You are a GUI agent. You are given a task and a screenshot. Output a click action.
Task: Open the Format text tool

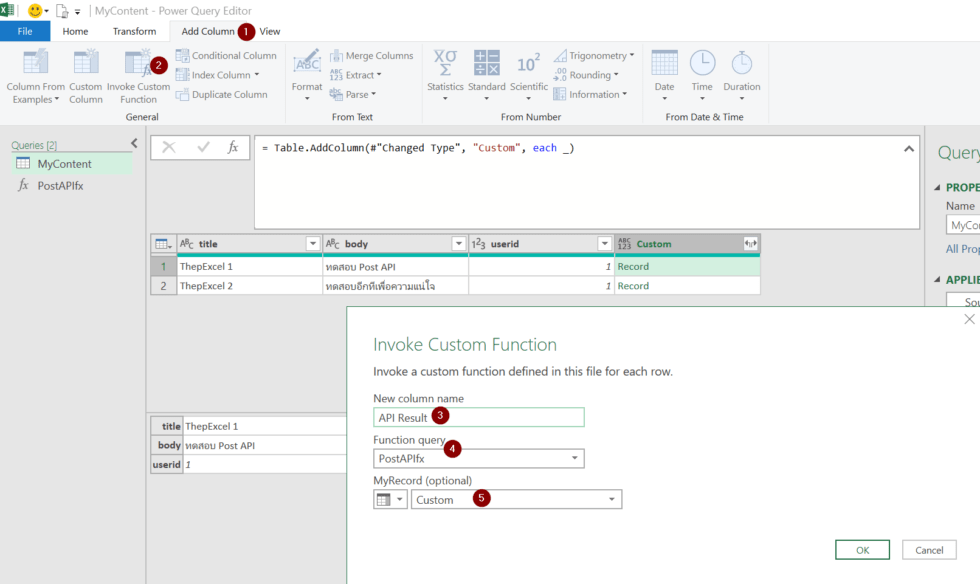tap(307, 64)
